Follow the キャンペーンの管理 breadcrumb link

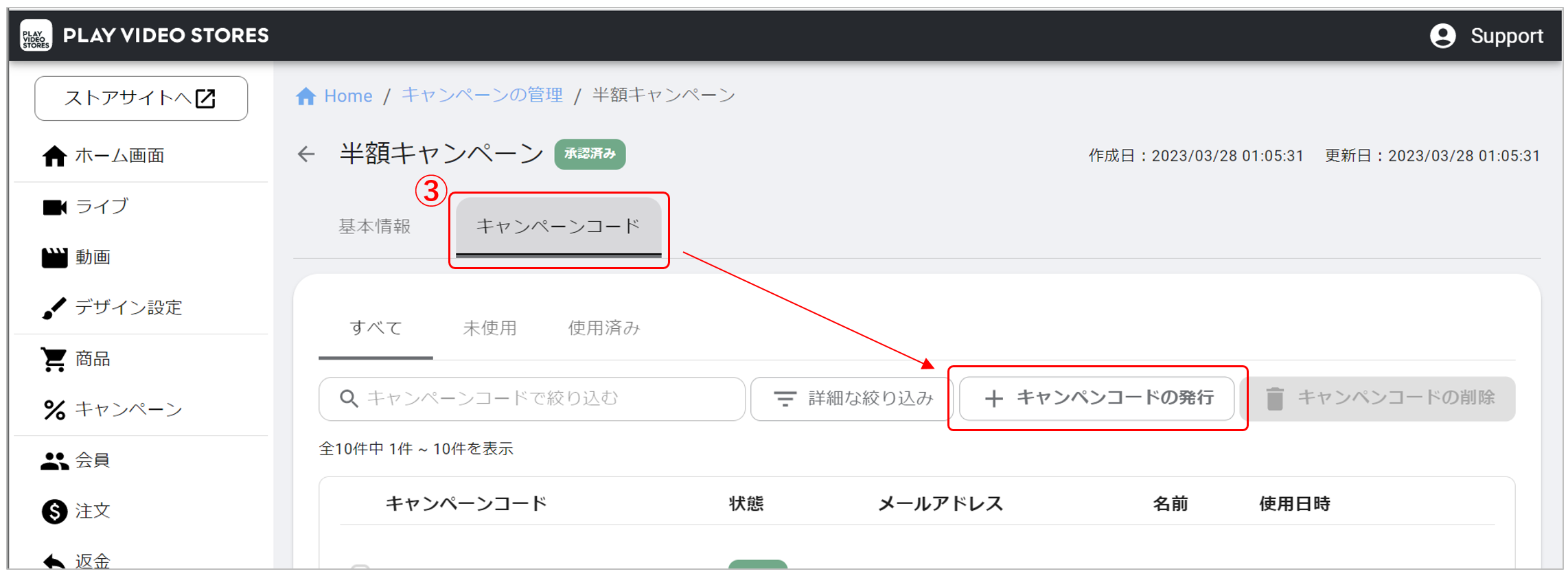[x=482, y=95]
